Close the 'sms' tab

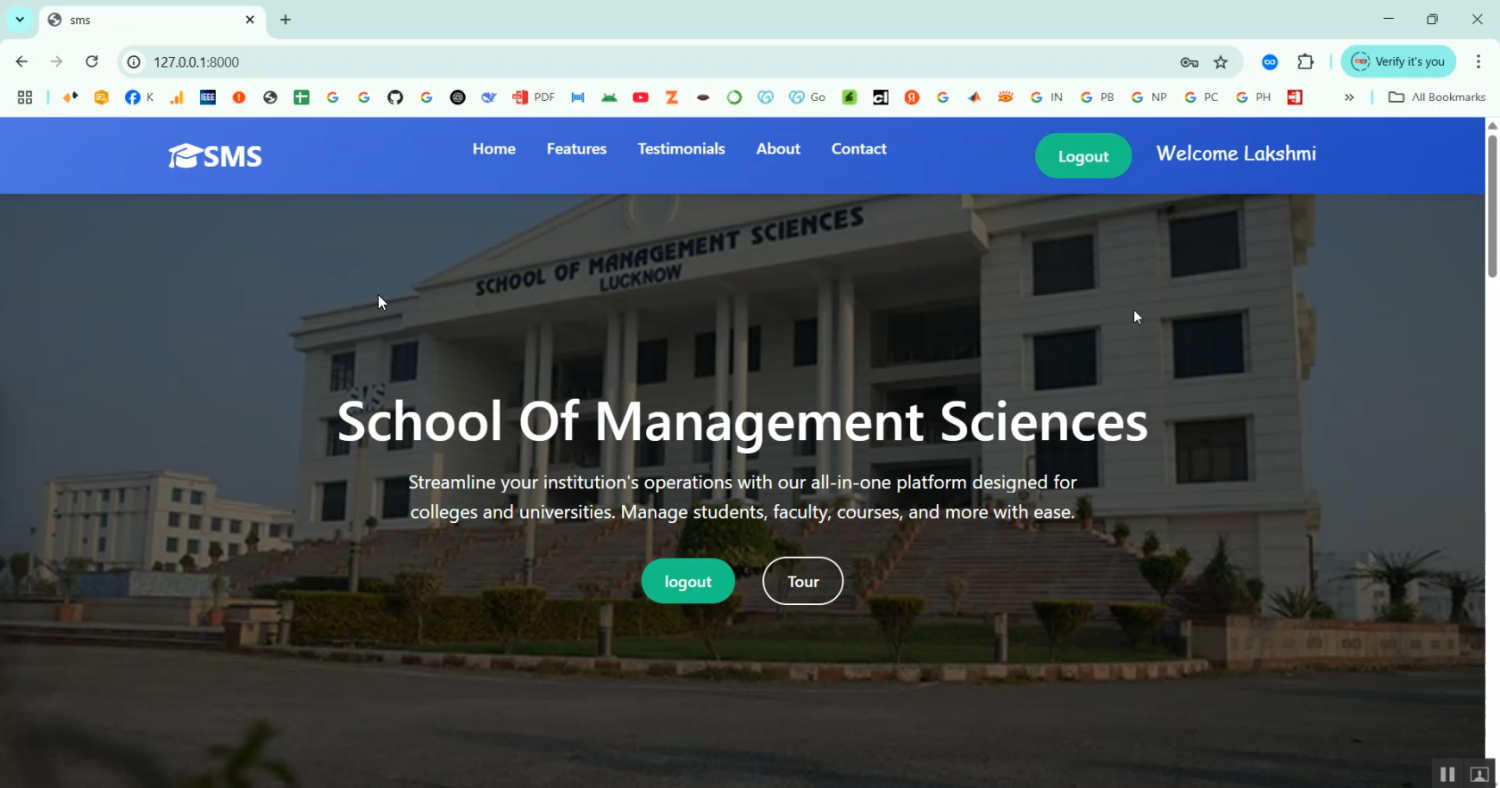pos(250,20)
